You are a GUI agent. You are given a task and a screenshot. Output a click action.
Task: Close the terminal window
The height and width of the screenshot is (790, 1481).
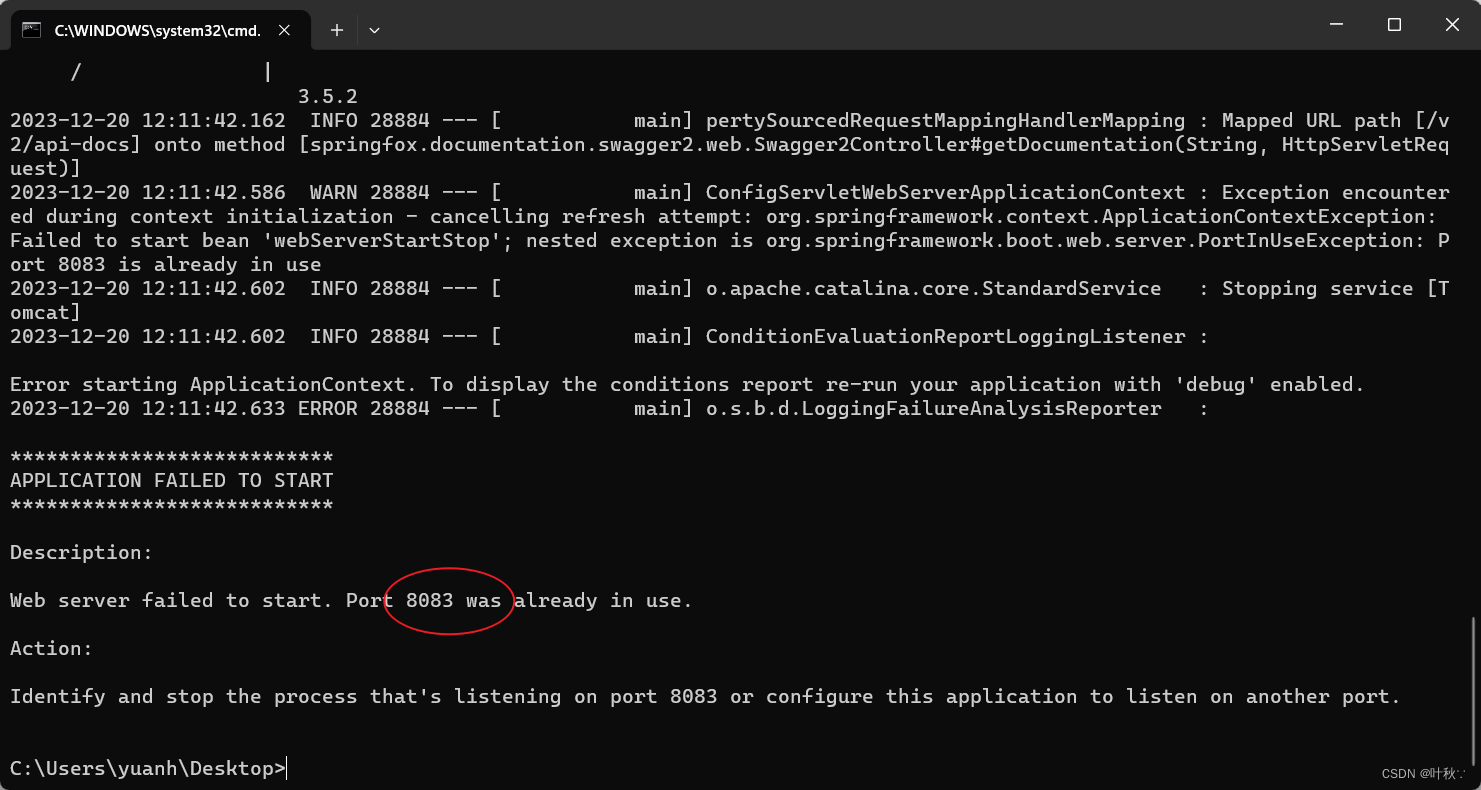coord(1452,25)
